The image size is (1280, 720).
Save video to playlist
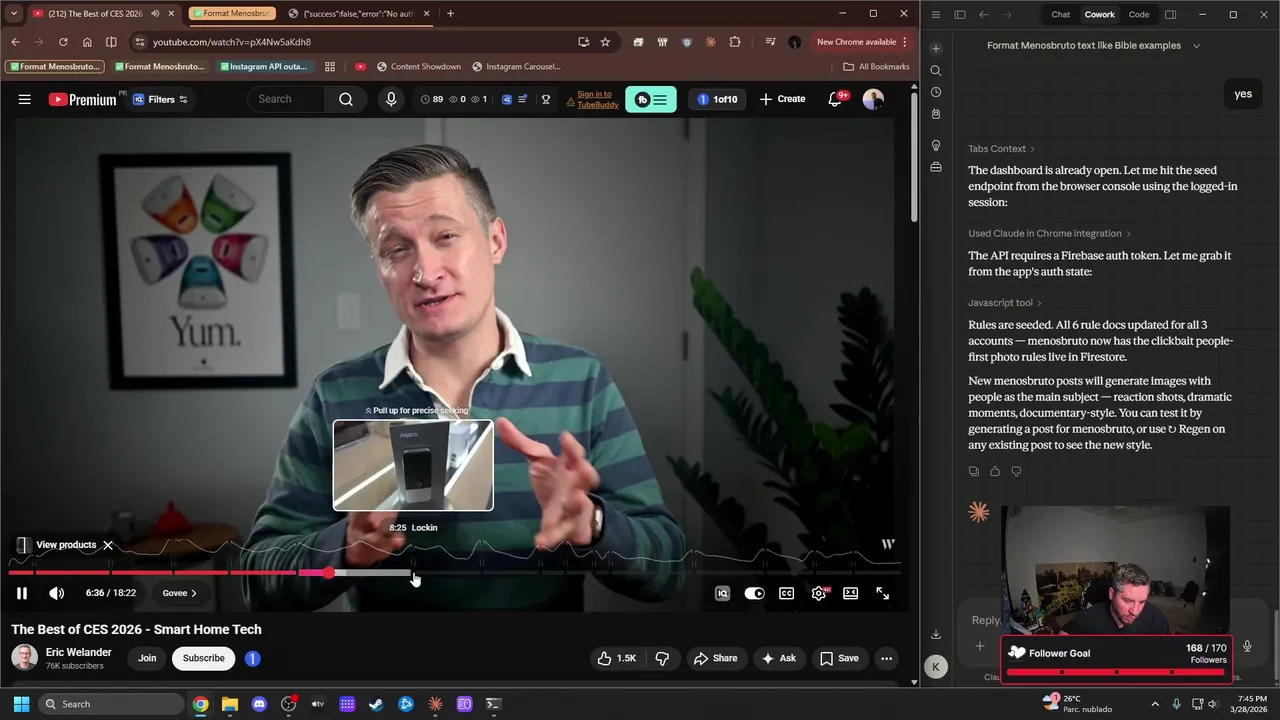(x=839, y=658)
